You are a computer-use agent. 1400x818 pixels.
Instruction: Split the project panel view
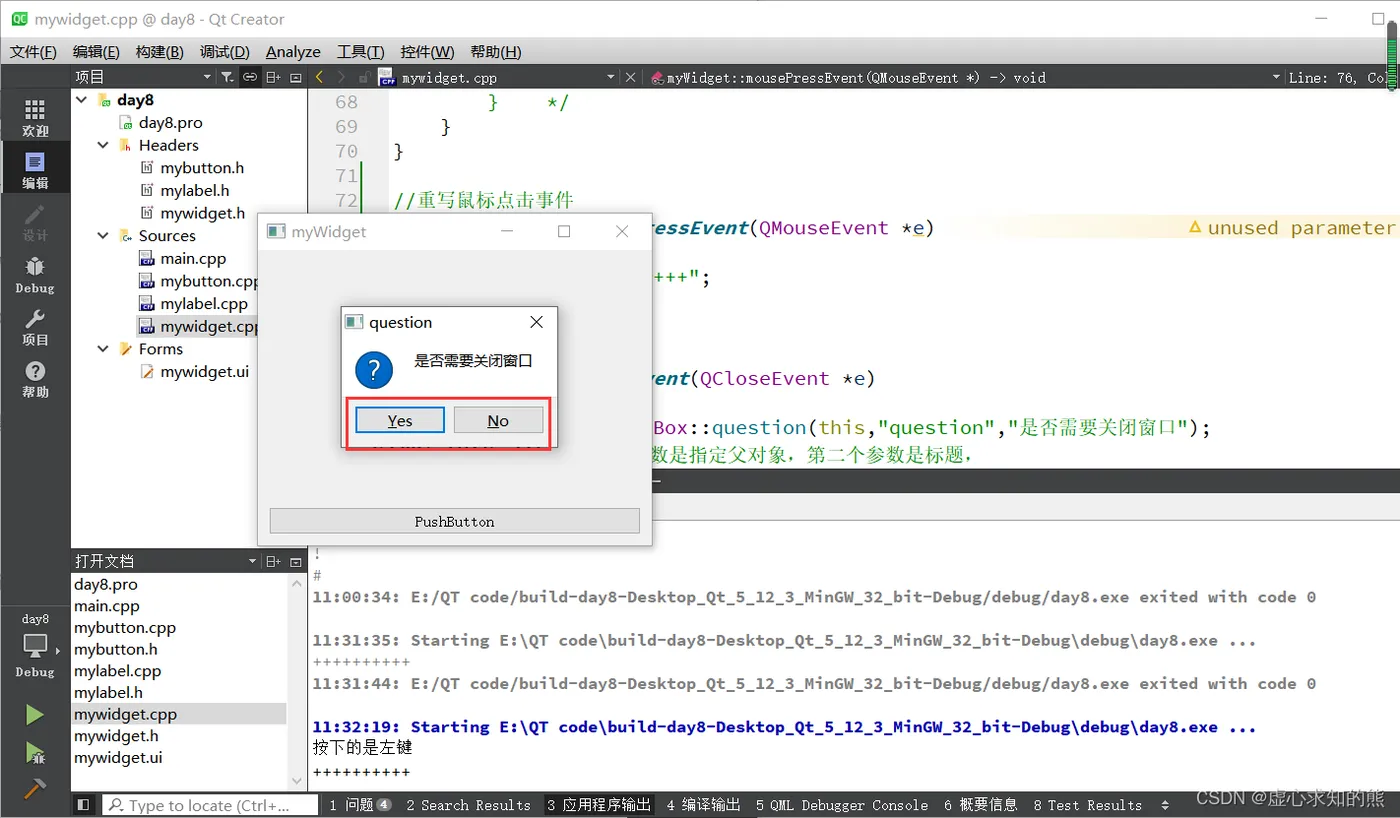[x=273, y=77]
